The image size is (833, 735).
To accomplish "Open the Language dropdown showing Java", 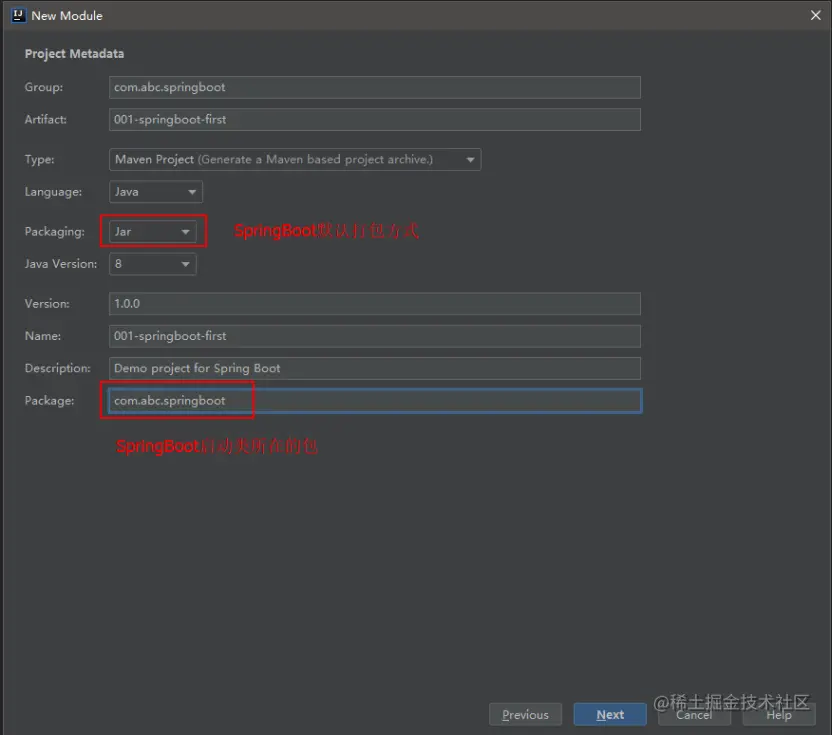I will click(156, 192).
